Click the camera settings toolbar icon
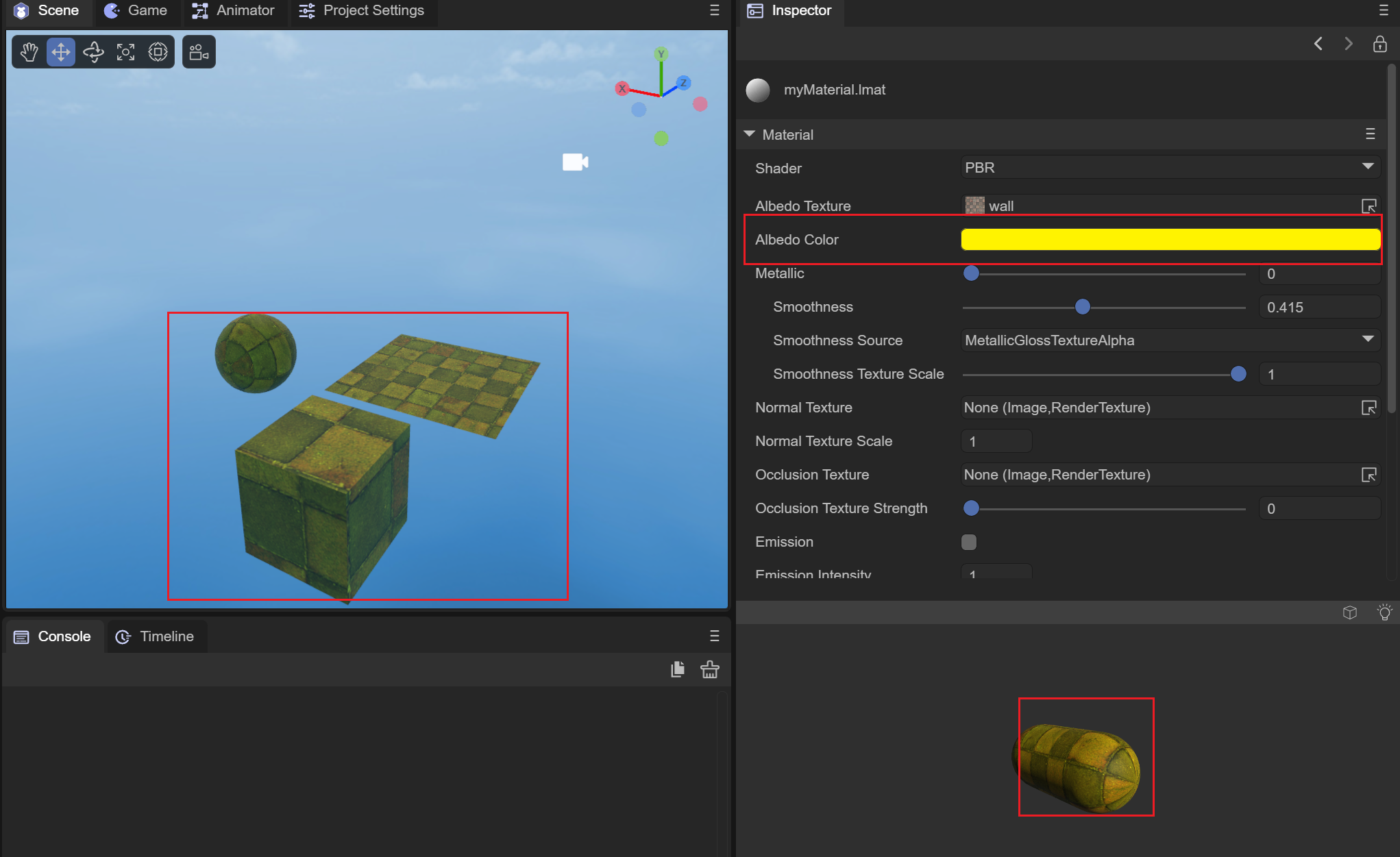This screenshot has width=1400, height=857. pos(199,52)
